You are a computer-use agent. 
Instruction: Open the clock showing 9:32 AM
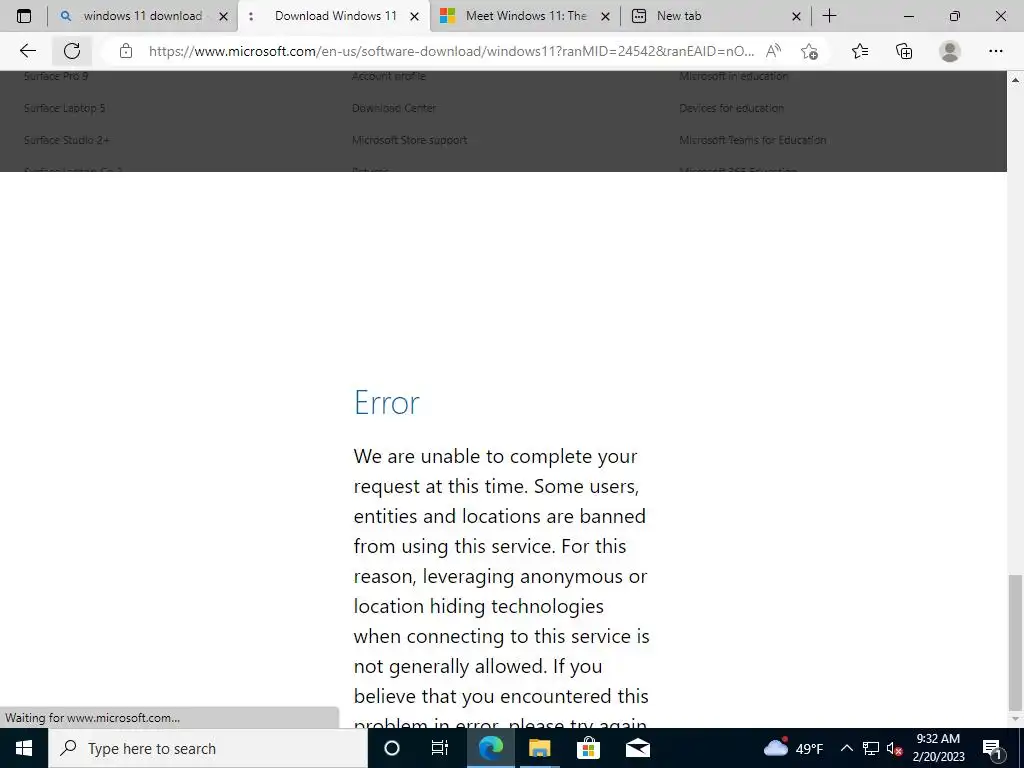point(938,748)
